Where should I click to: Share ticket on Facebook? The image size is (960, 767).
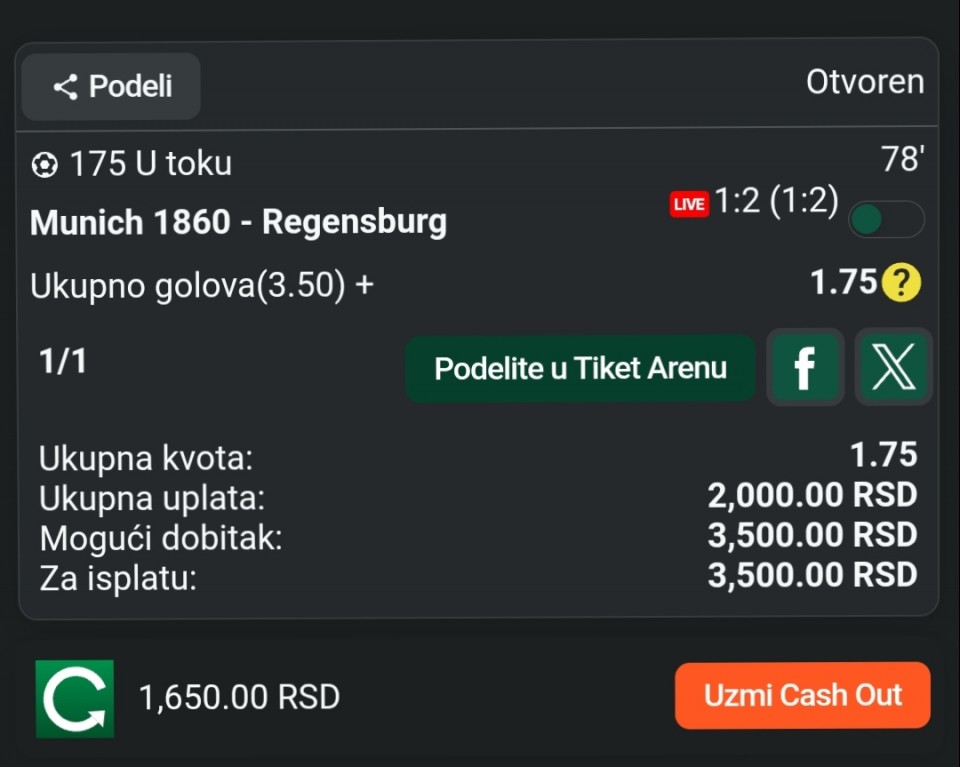pyautogui.click(x=804, y=368)
